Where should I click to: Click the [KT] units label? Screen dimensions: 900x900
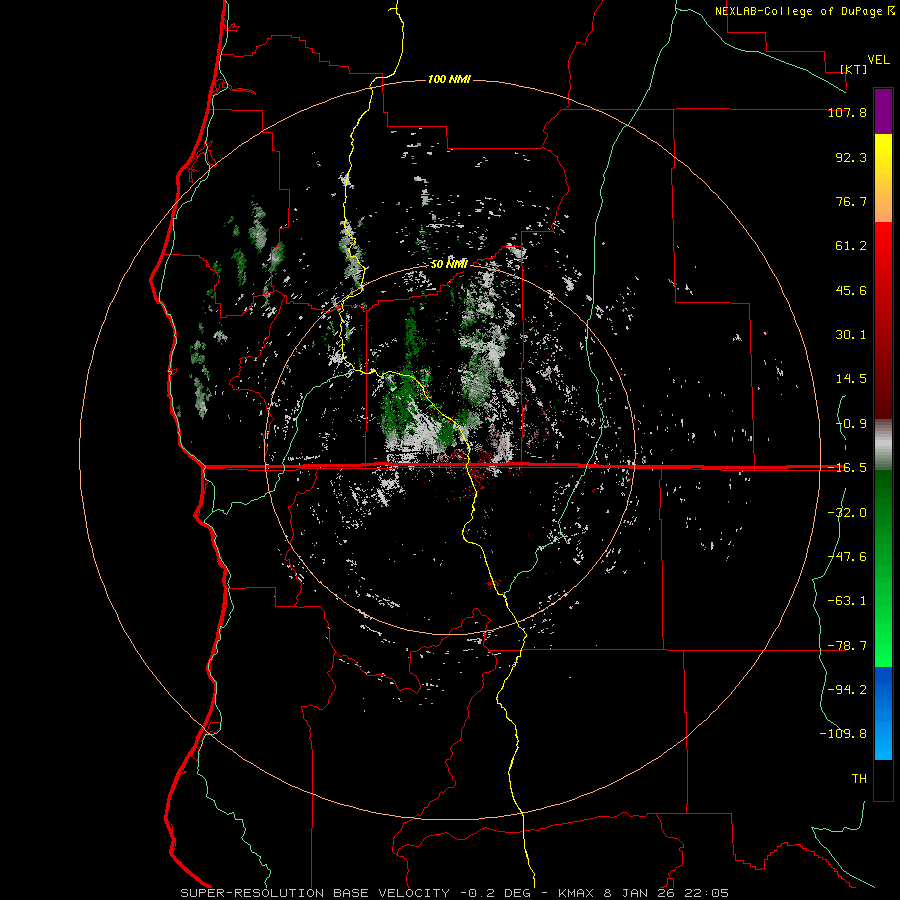click(854, 69)
